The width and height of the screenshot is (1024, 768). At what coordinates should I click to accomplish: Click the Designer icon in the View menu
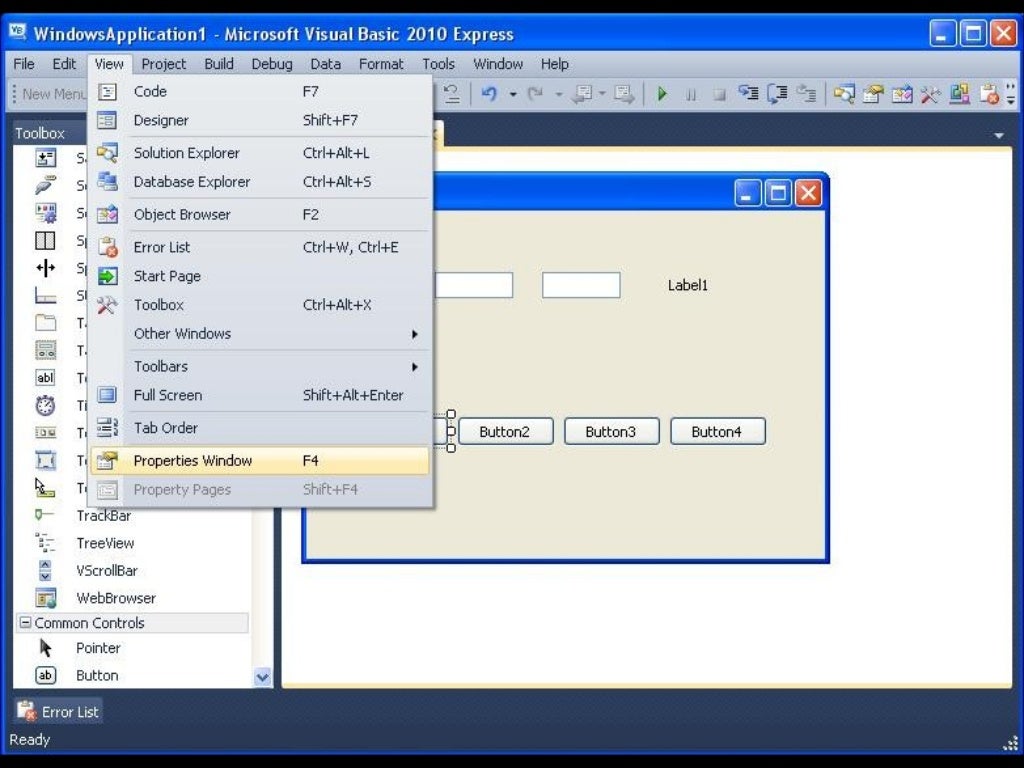(107, 120)
